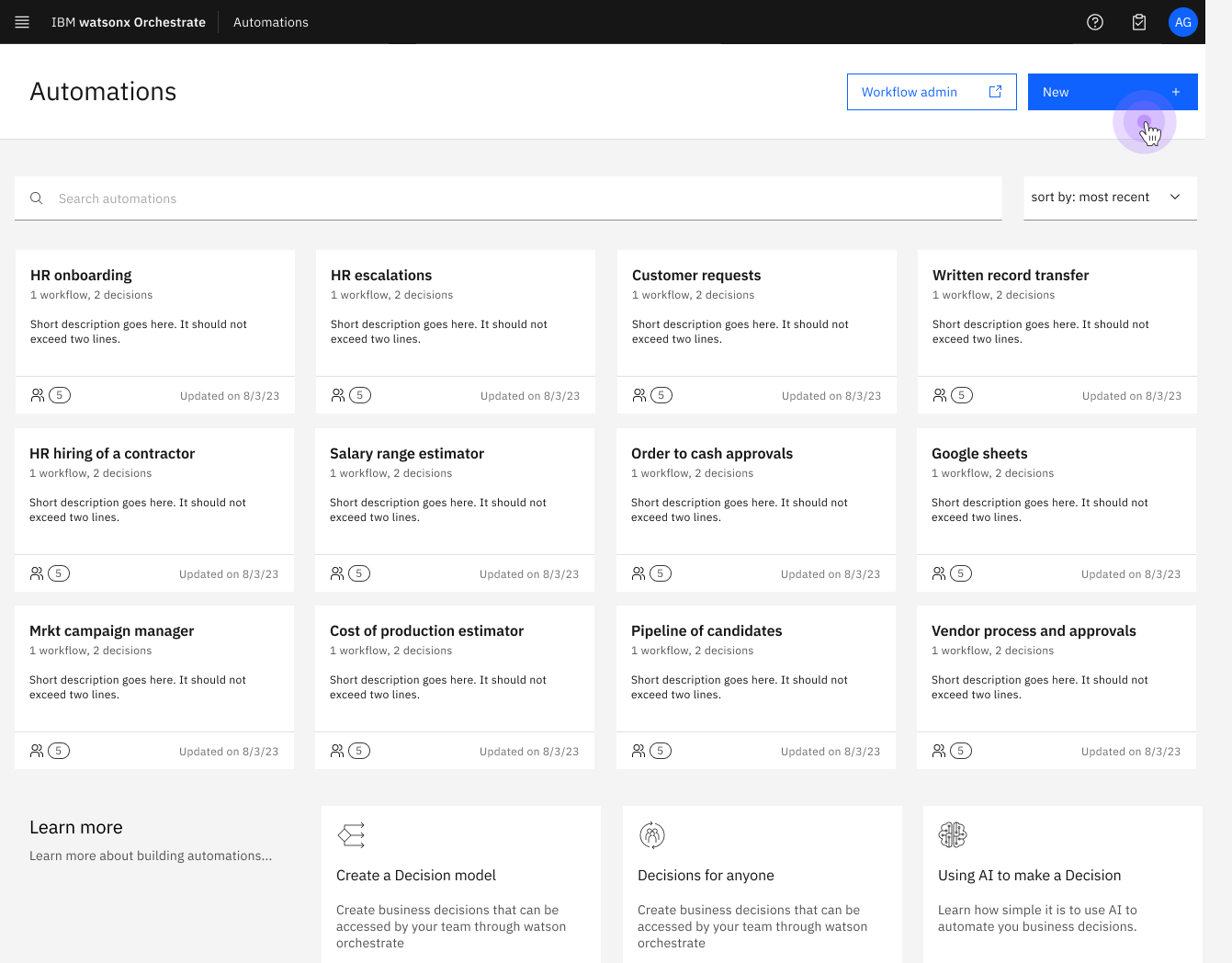1232x963 pixels.
Task: Click the Automations page heading
Action: point(103,91)
